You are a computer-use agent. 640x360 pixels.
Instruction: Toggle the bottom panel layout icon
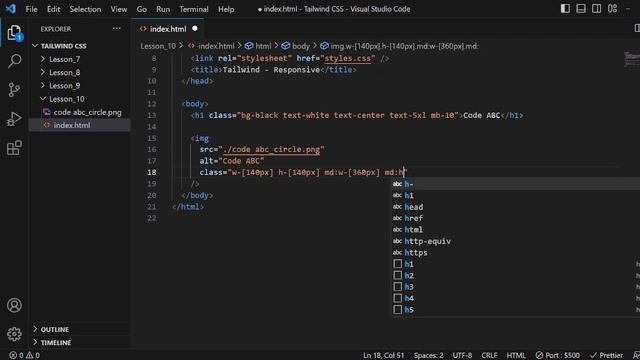click(581, 9)
